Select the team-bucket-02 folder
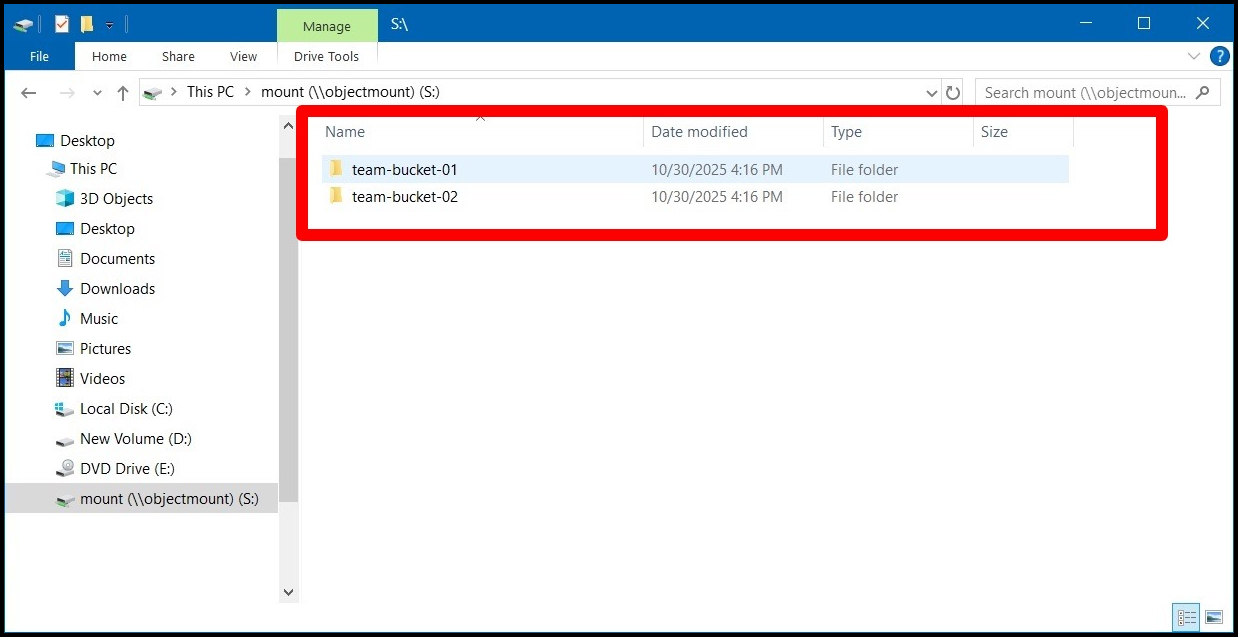Image resolution: width=1238 pixels, height=637 pixels. [x=404, y=197]
